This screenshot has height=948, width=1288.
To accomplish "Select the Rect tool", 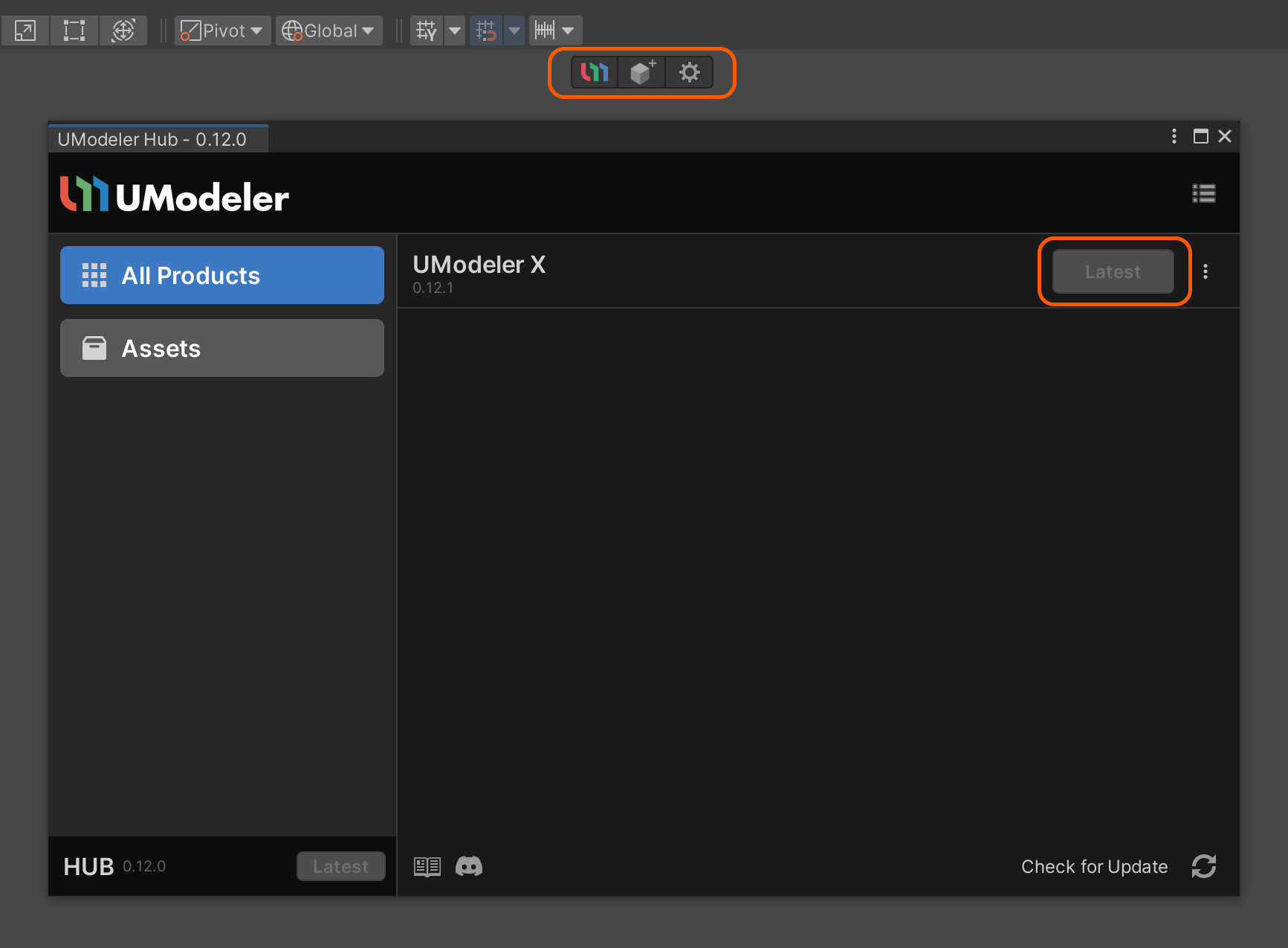I will tap(74, 30).
